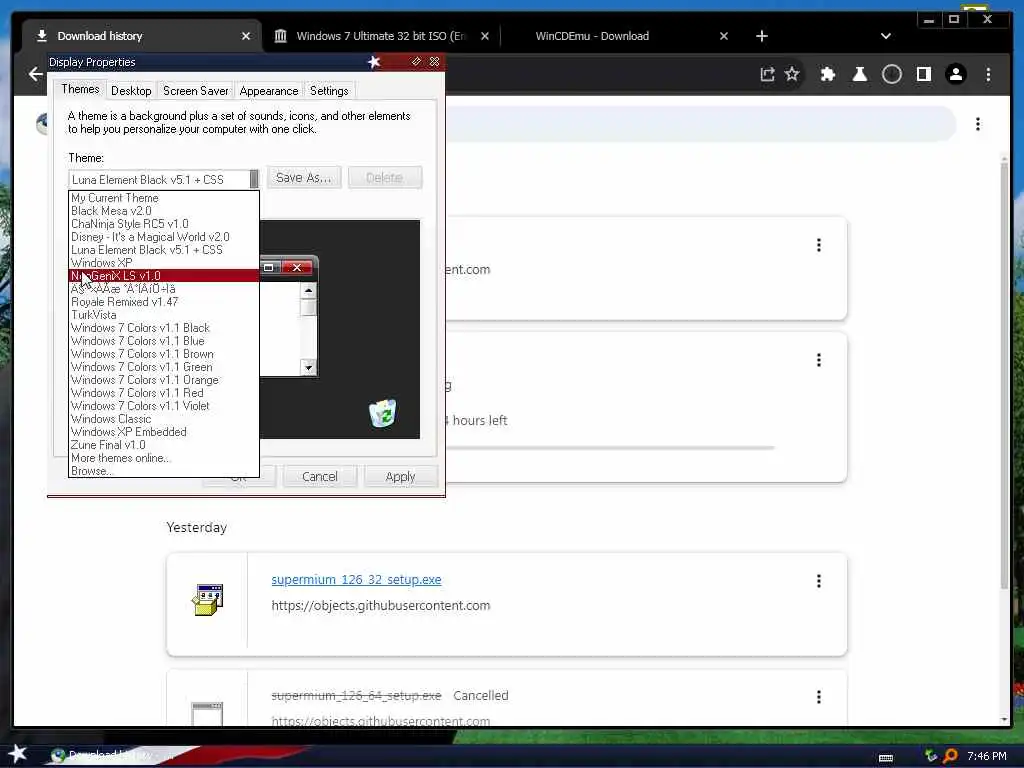Switch to the Windows 7 Ultimate ISO browser tab
This screenshot has width=1024, height=768.
[382, 36]
